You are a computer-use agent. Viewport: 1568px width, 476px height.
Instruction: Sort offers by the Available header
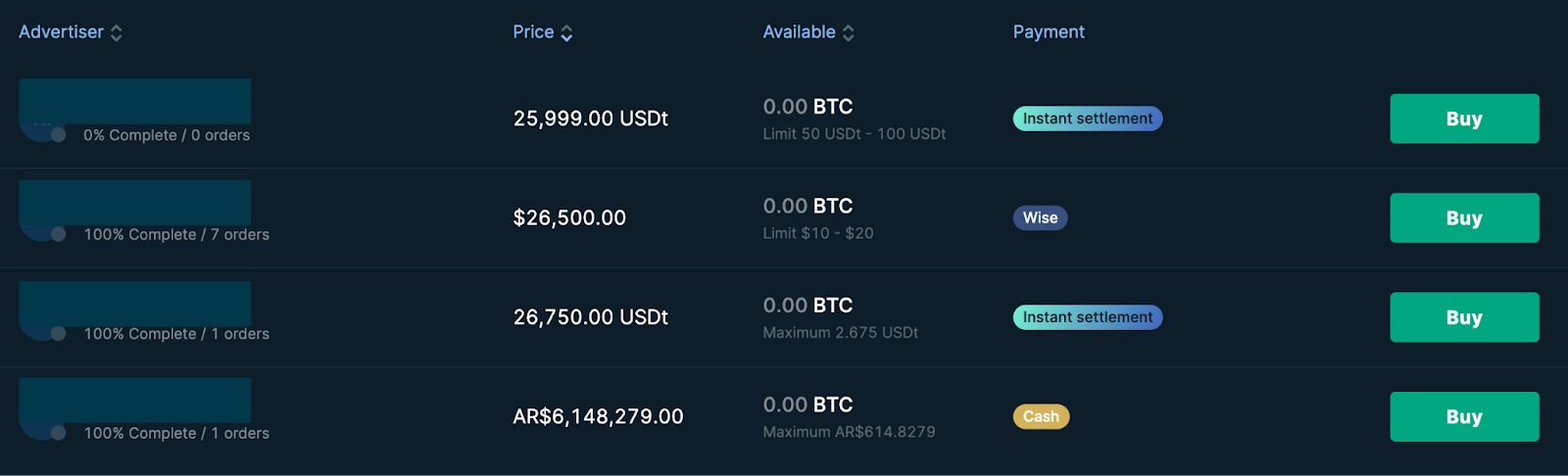click(x=799, y=32)
